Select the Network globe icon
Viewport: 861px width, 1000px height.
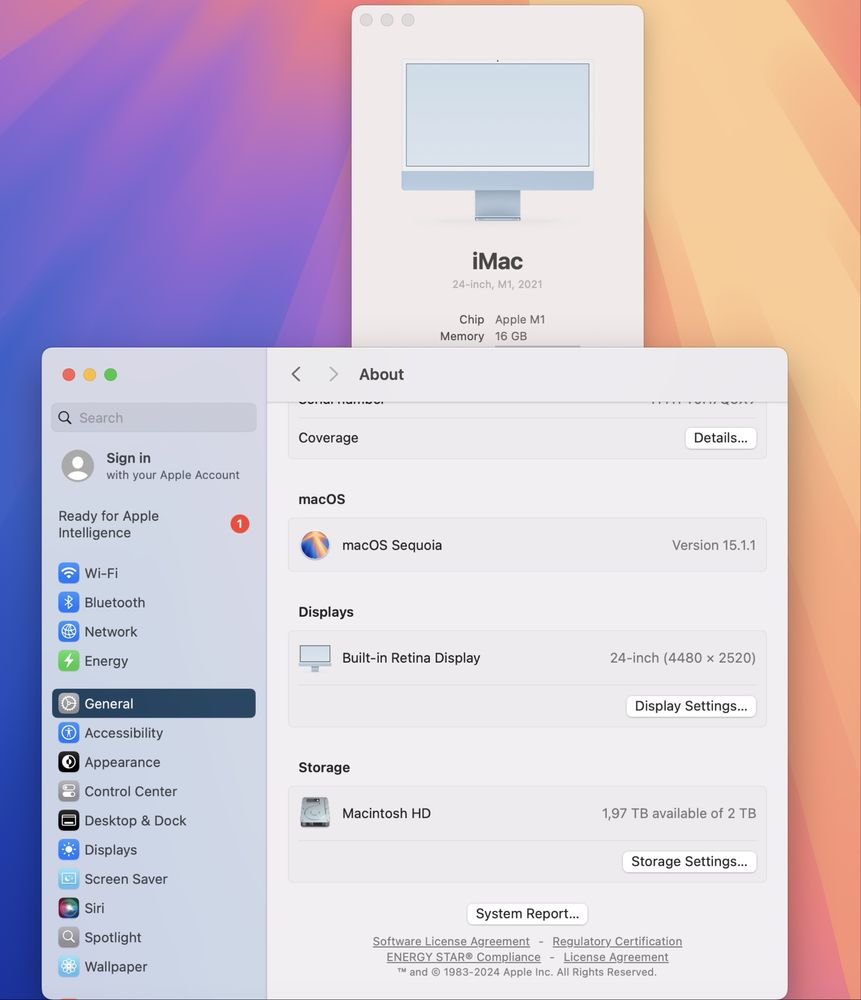69,631
